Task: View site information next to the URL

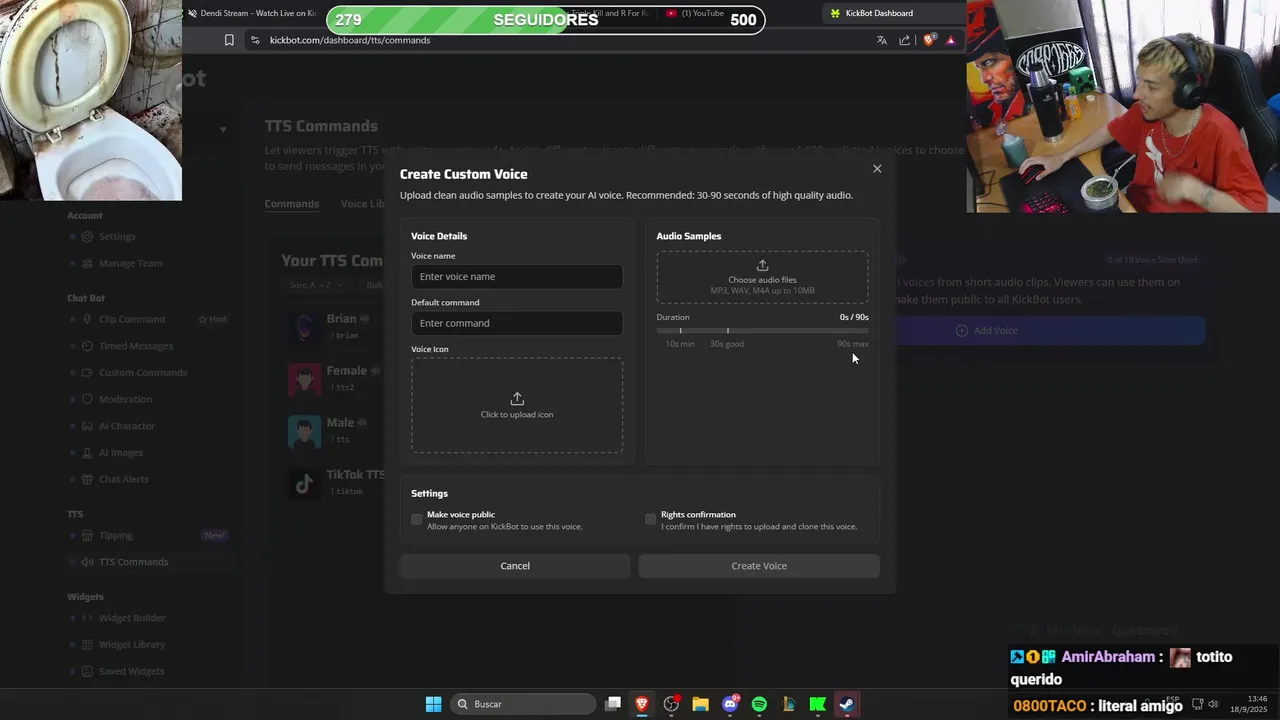Action: coord(255,40)
